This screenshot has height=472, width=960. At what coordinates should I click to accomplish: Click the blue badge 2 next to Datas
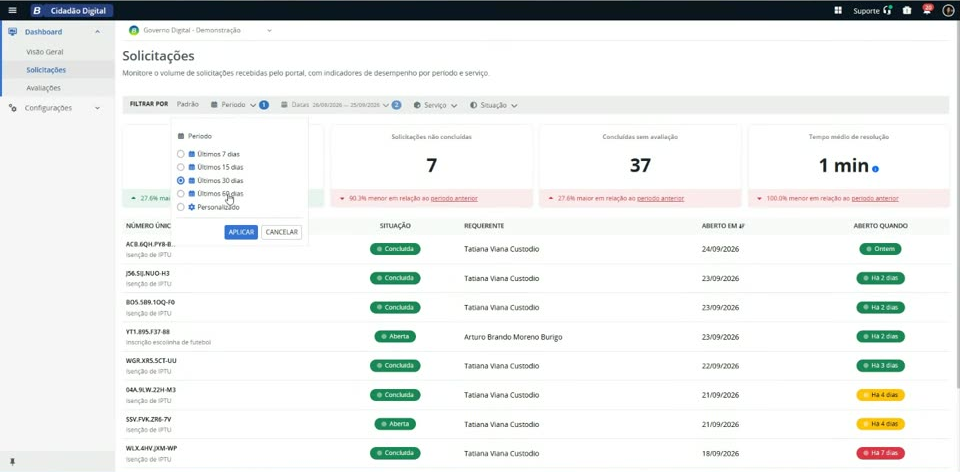pyautogui.click(x=396, y=105)
